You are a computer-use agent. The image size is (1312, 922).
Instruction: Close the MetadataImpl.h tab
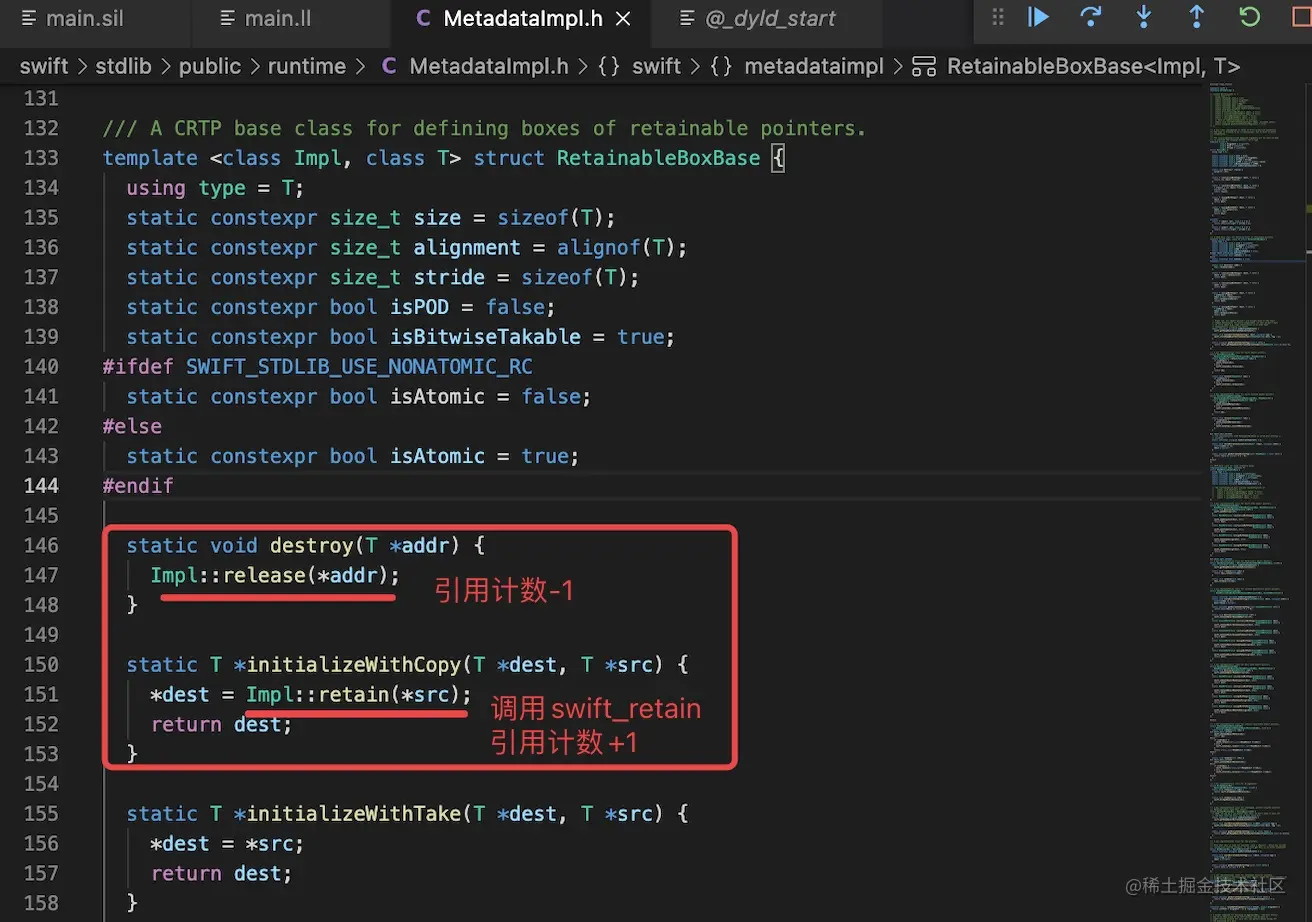click(x=623, y=18)
